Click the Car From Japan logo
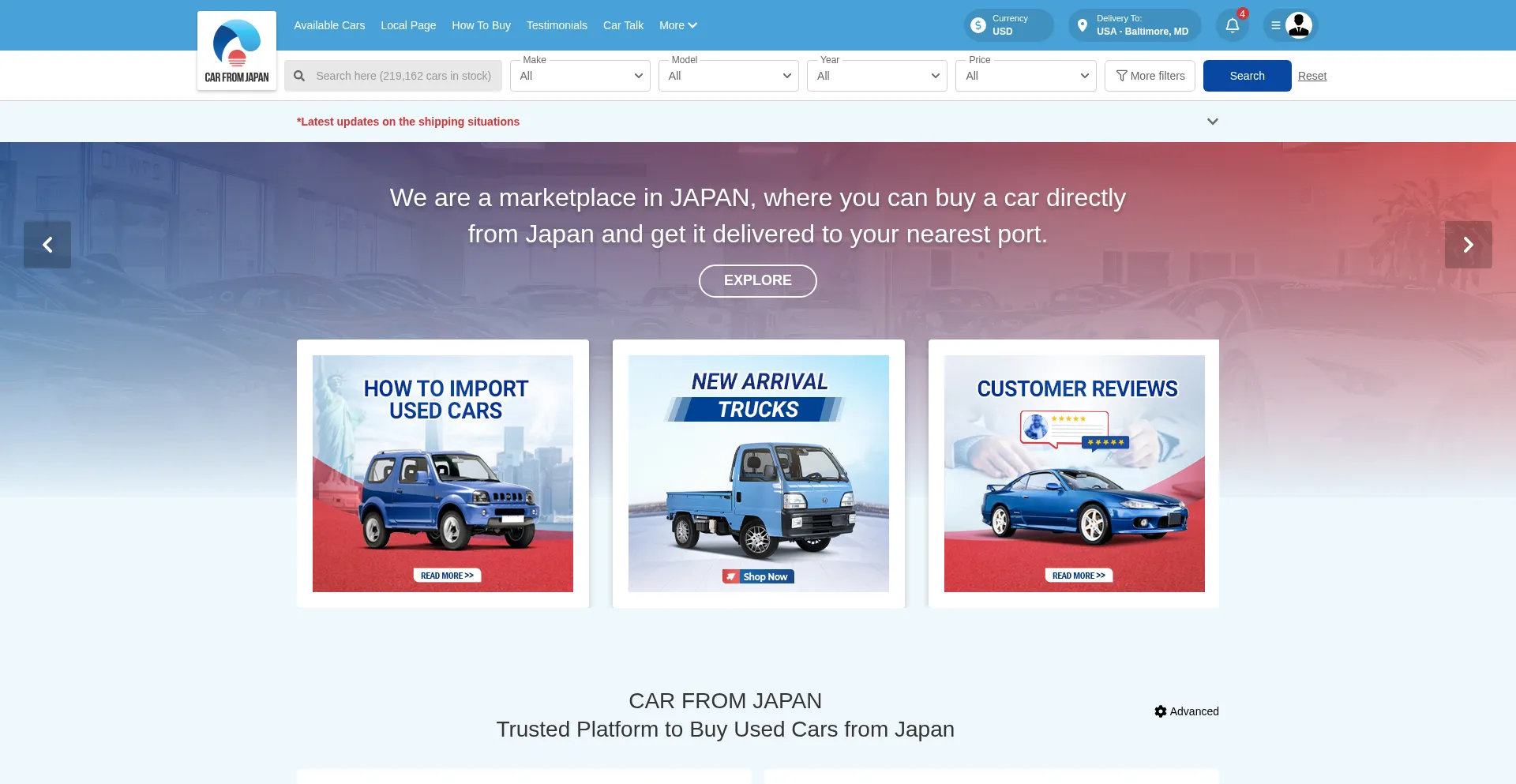The height and width of the screenshot is (784, 1516). (237, 51)
